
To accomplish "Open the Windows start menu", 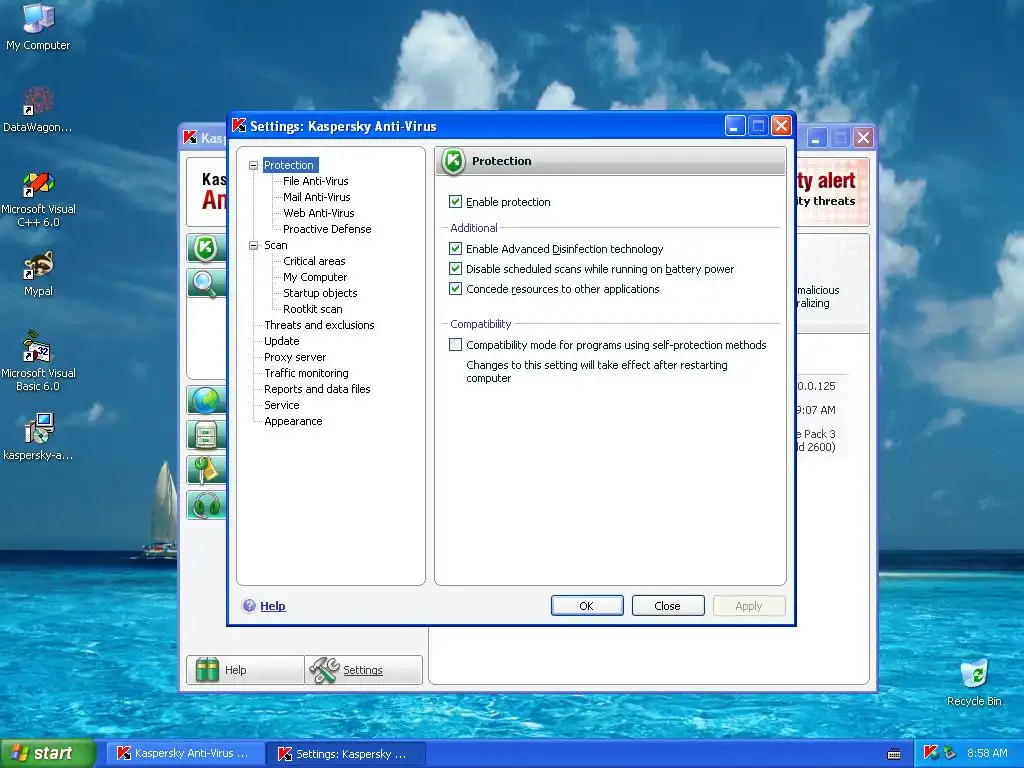I will point(48,753).
